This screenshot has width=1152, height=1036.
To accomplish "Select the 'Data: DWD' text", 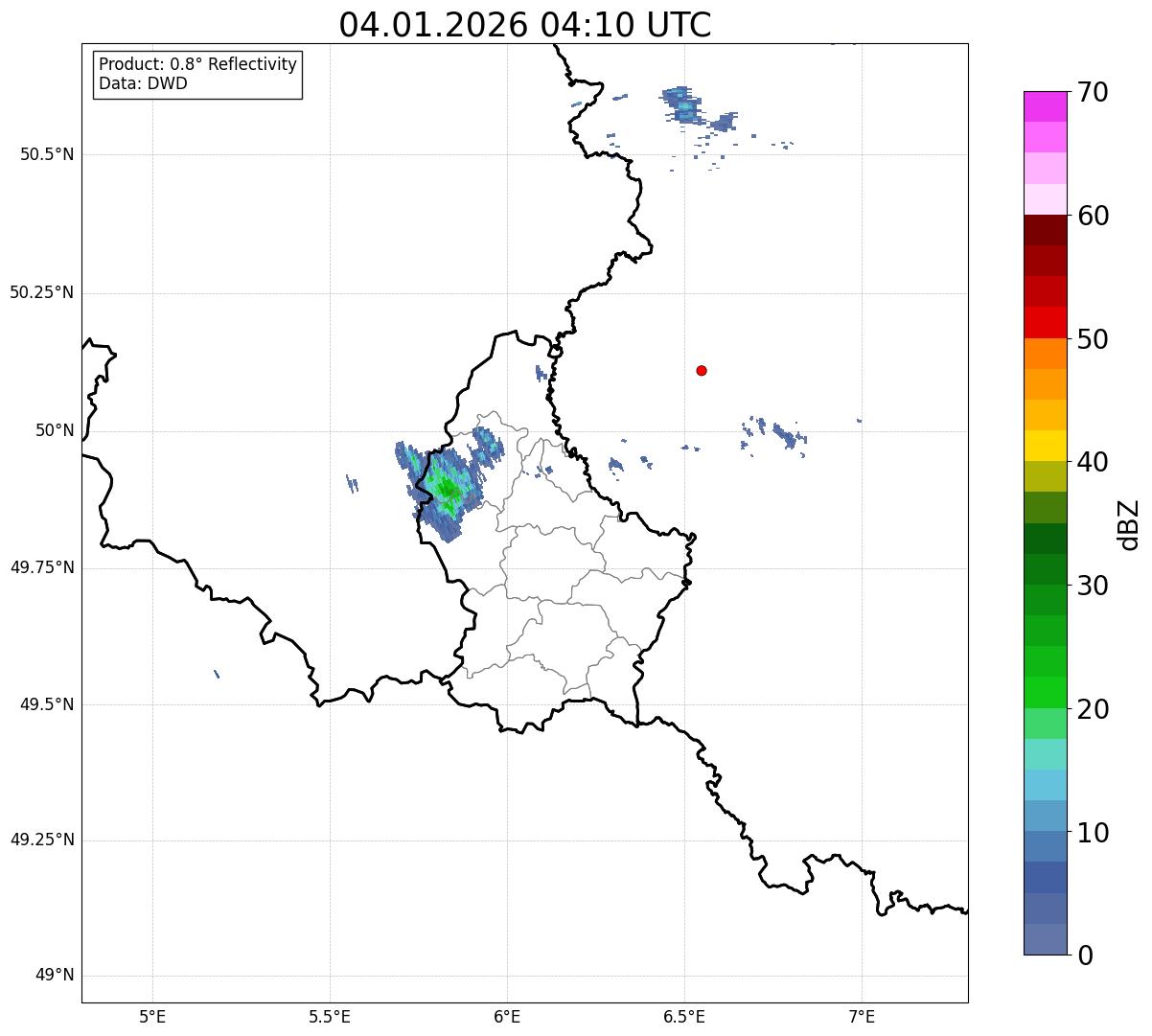I will point(143,83).
